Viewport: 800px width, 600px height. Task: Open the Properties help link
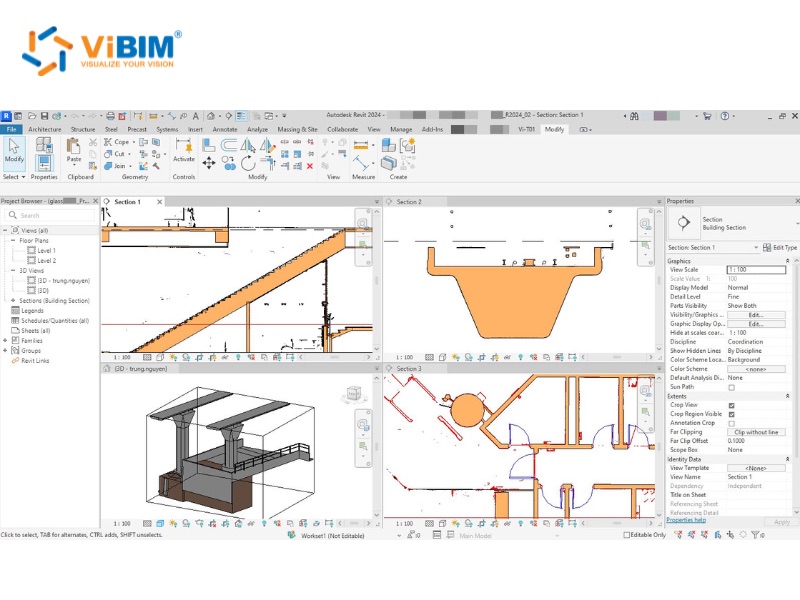[x=686, y=520]
